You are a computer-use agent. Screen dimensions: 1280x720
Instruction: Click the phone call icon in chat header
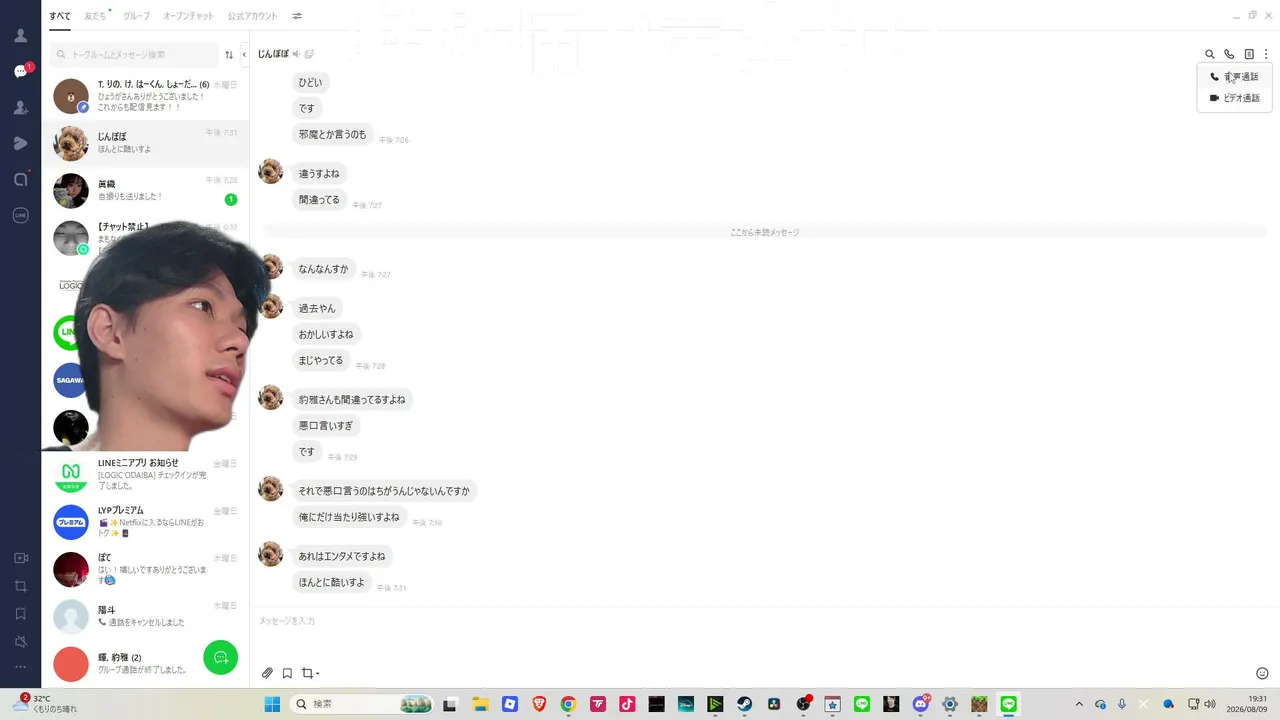1229,54
